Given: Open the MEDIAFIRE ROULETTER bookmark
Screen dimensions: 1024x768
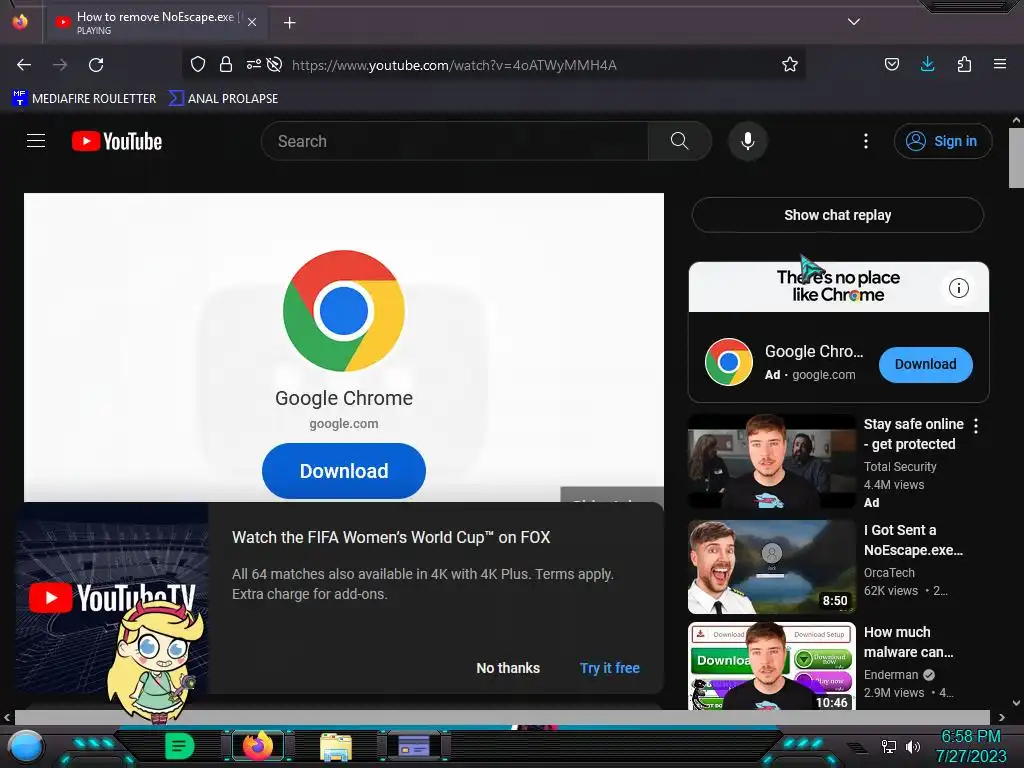Looking at the screenshot, I should [x=84, y=99].
